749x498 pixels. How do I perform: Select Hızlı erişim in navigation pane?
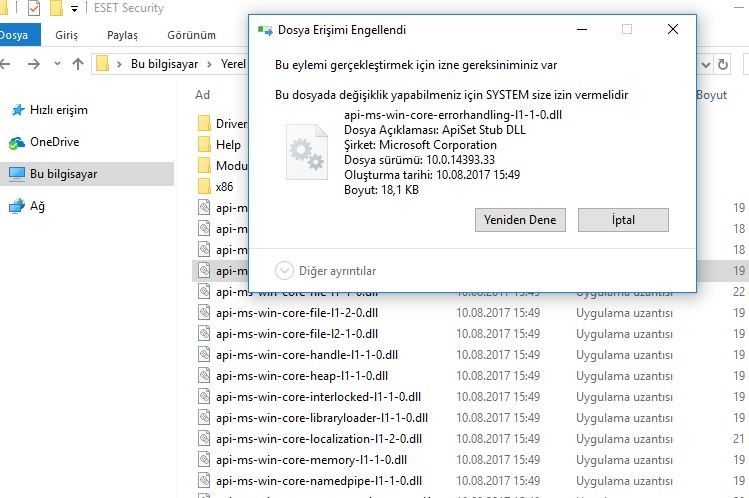[x=59, y=110]
